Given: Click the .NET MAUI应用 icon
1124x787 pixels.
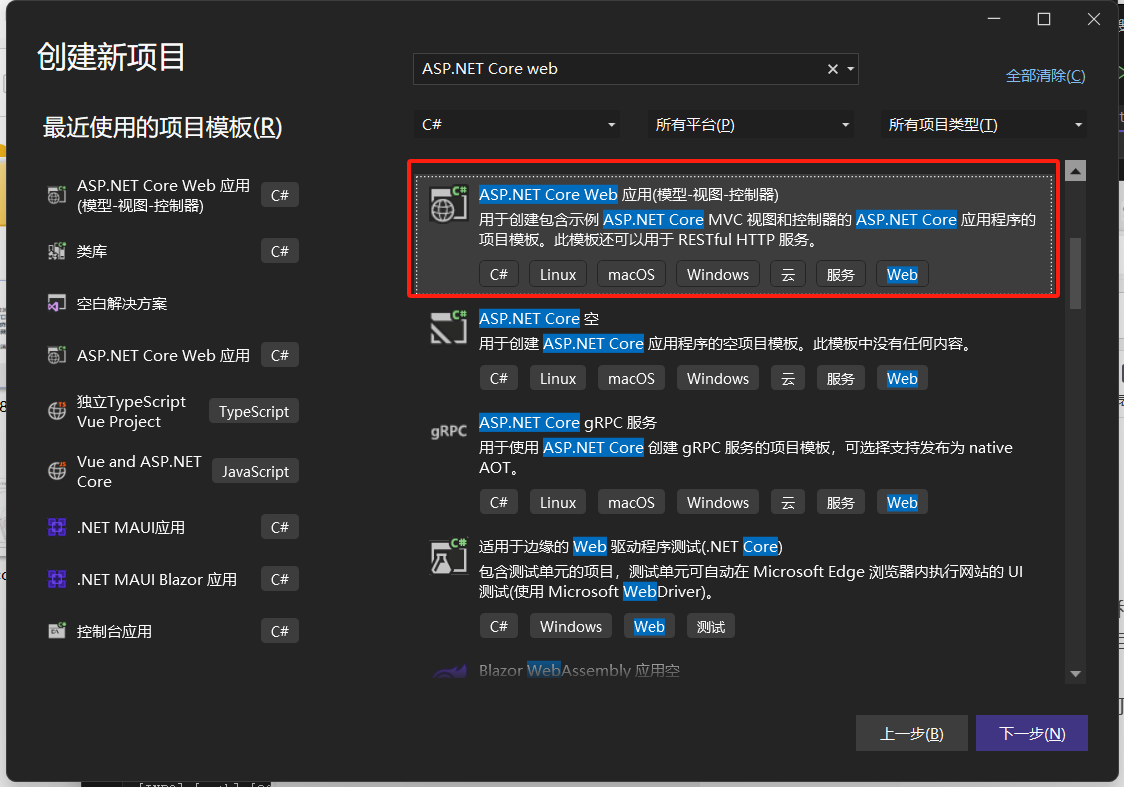Looking at the screenshot, I should [x=57, y=527].
